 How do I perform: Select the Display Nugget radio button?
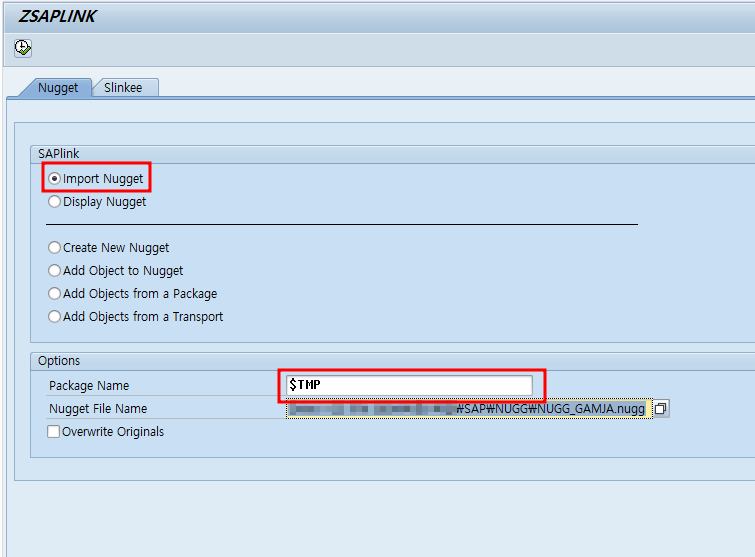pyautogui.click(x=54, y=202)
